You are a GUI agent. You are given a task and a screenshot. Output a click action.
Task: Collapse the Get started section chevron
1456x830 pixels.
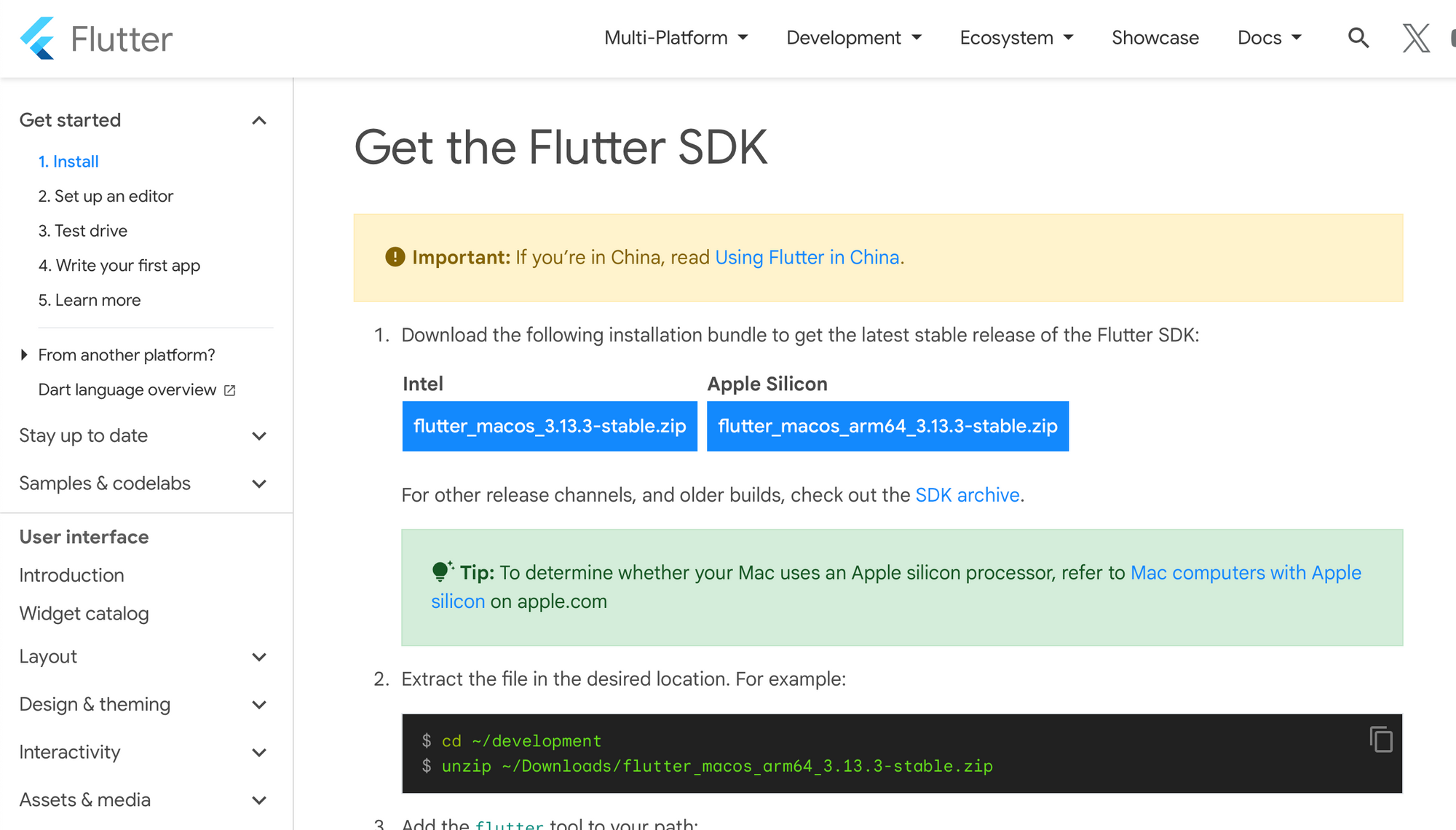coord(259,121)
